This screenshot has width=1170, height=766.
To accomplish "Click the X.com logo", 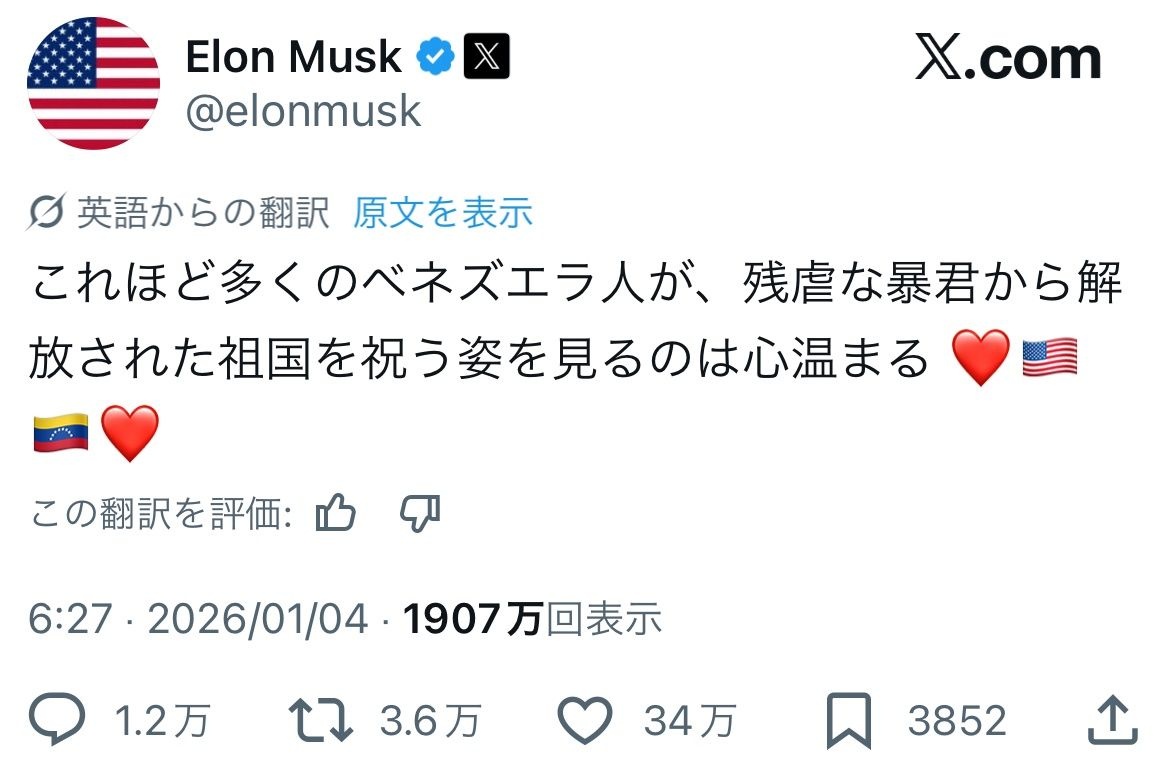I will (x=1008, y=60).
